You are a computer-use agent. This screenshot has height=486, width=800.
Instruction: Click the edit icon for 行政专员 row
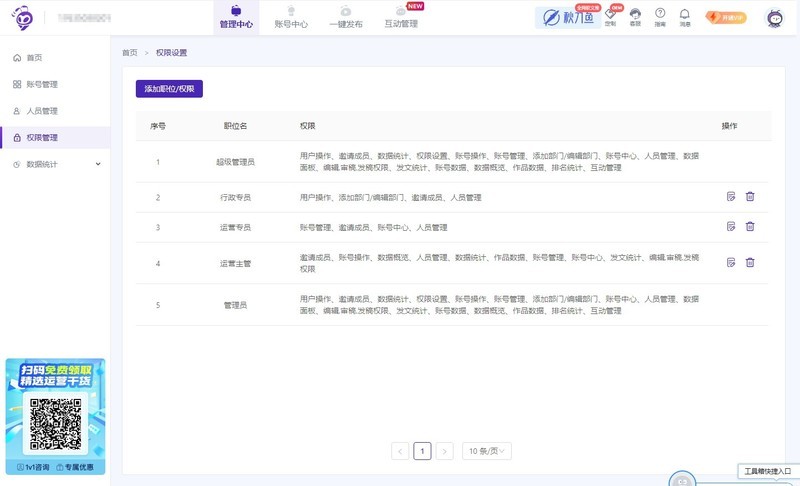point(731,197)
